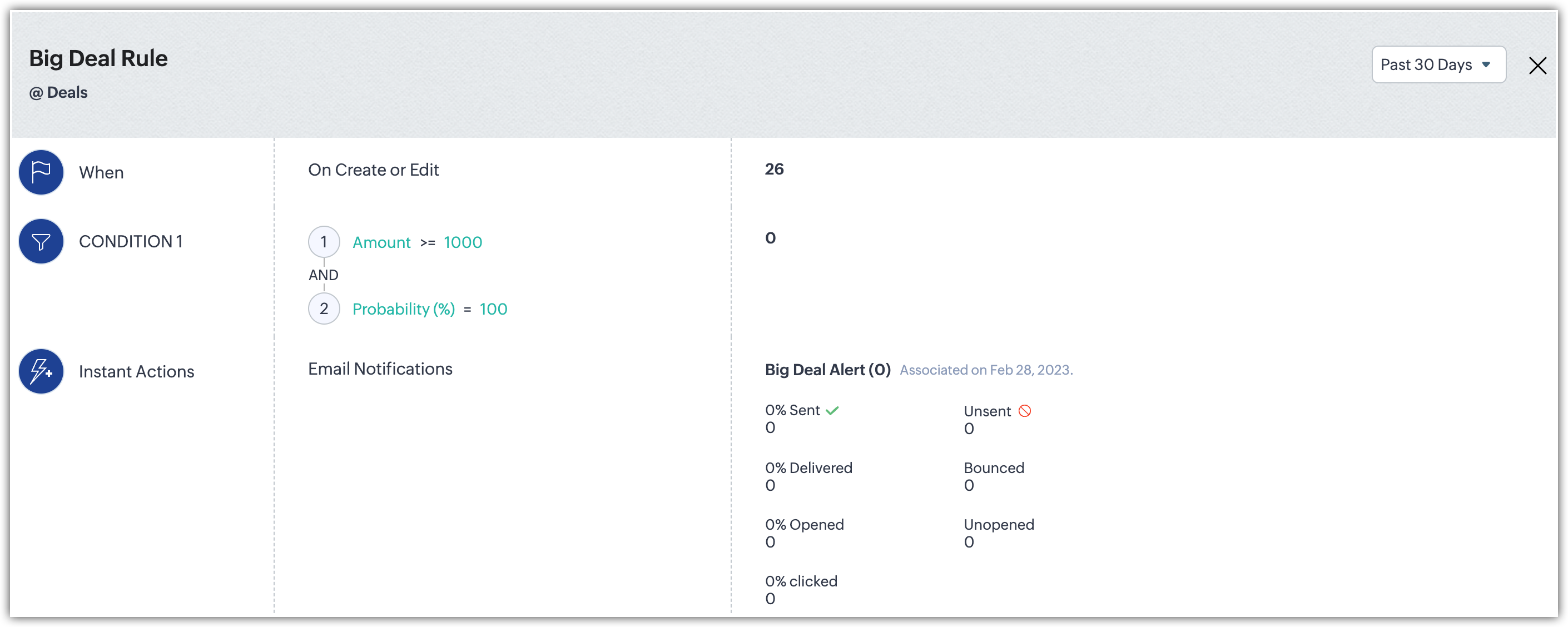Screen dimensions: 1568x627
Task: Click the @ Deals module label
Action: pos(58,92)
